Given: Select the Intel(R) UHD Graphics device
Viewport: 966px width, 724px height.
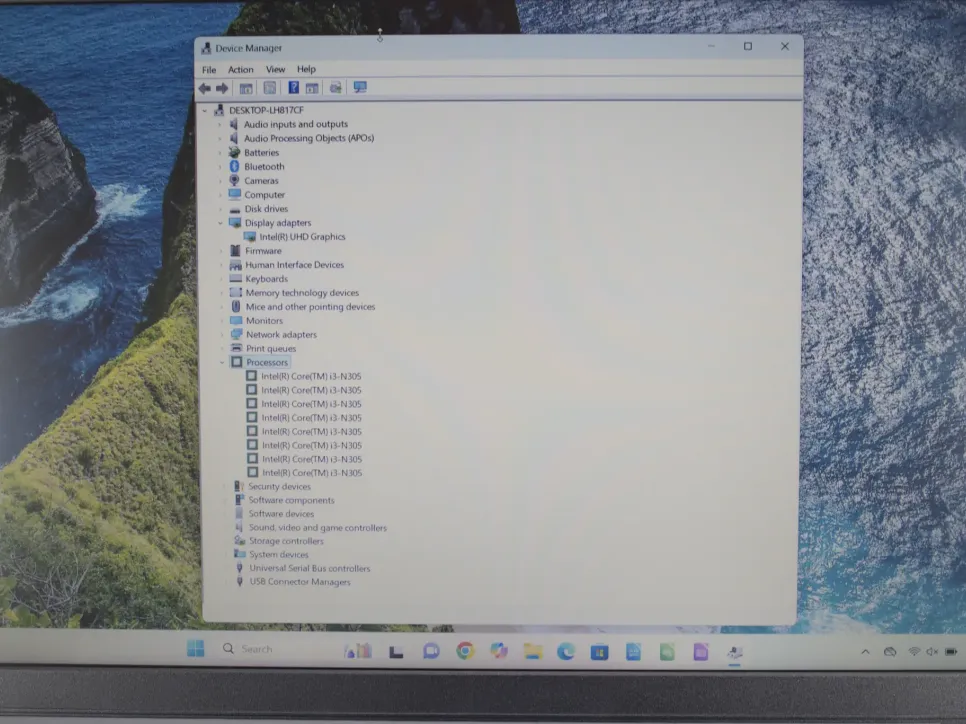Looking at the screenshot, I should [302, 237].
